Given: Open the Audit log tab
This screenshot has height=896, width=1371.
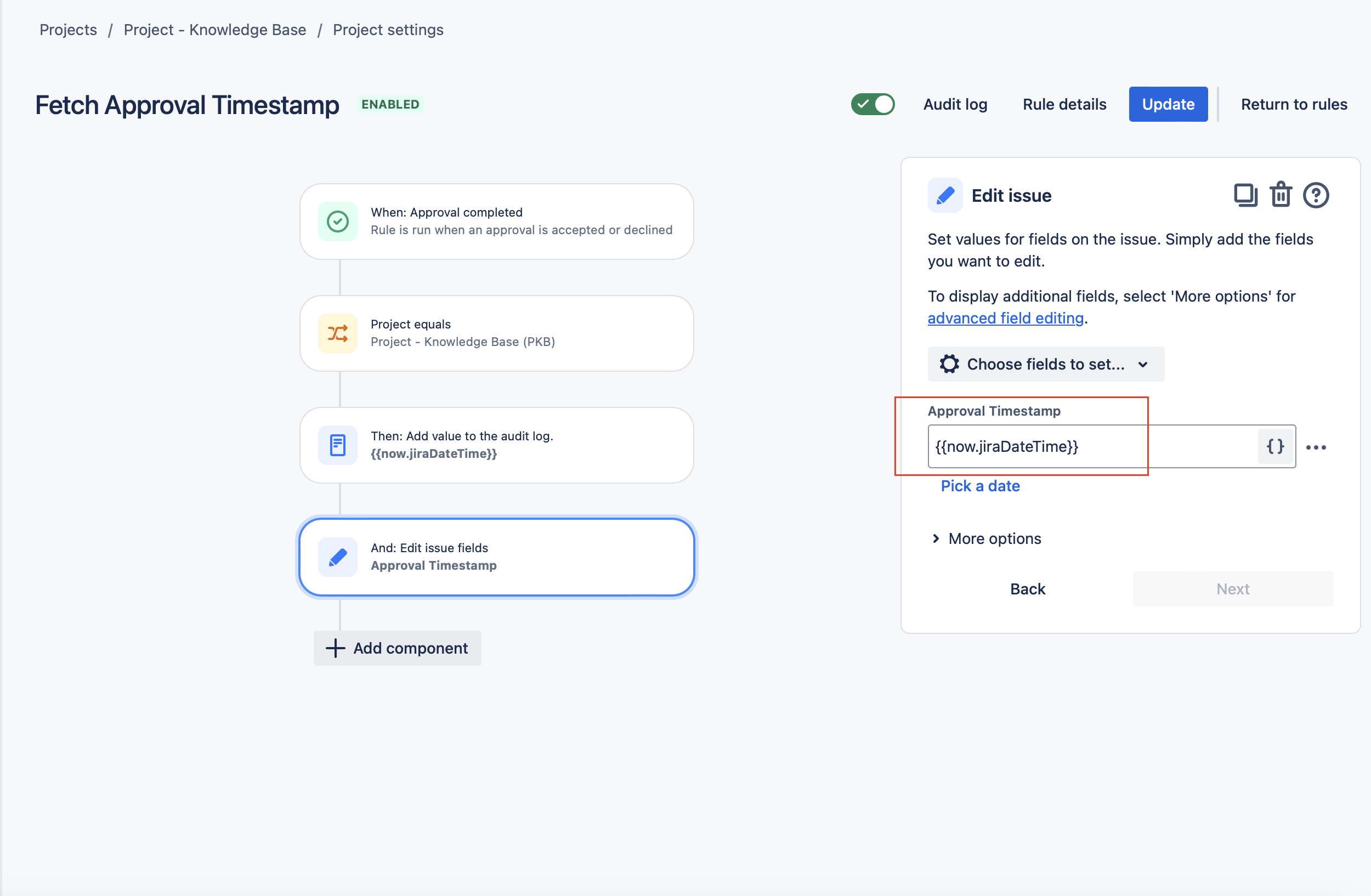Looking at the screenshot, I should pos(955,104).
